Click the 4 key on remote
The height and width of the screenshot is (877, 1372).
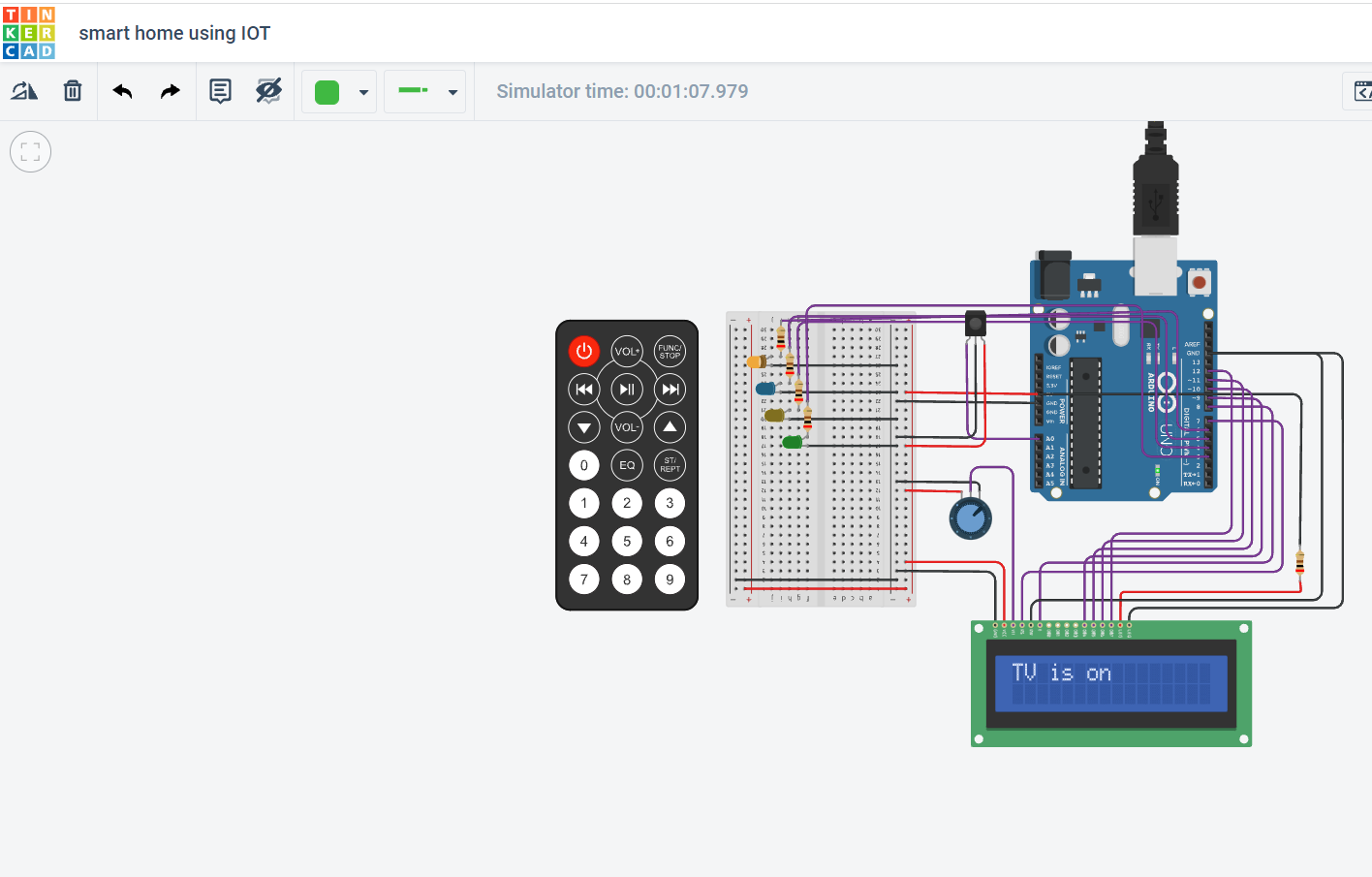tap(584, 542)
